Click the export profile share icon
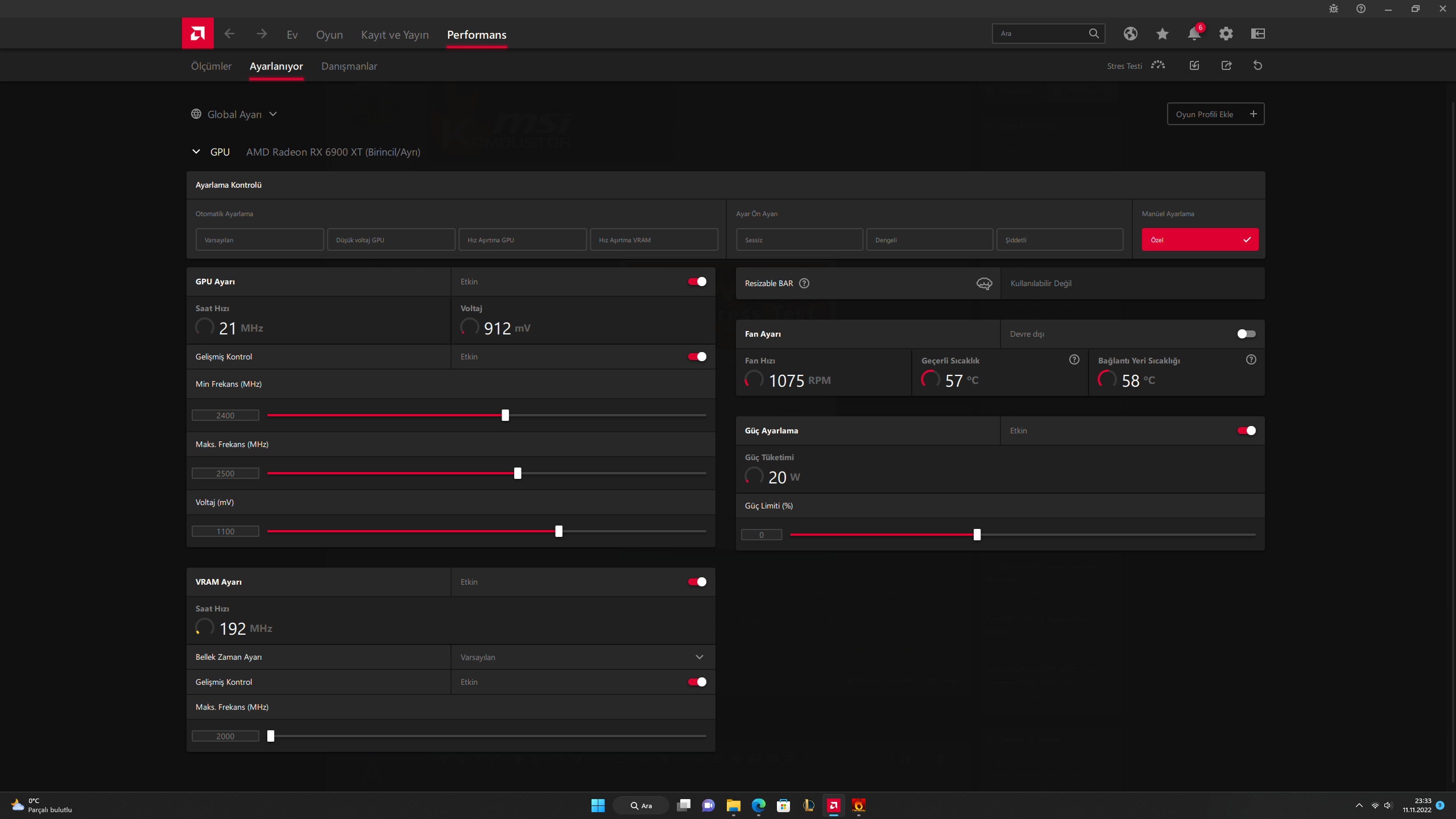Viewport: 1456px width, 819px height. (x=1226, y=65)
